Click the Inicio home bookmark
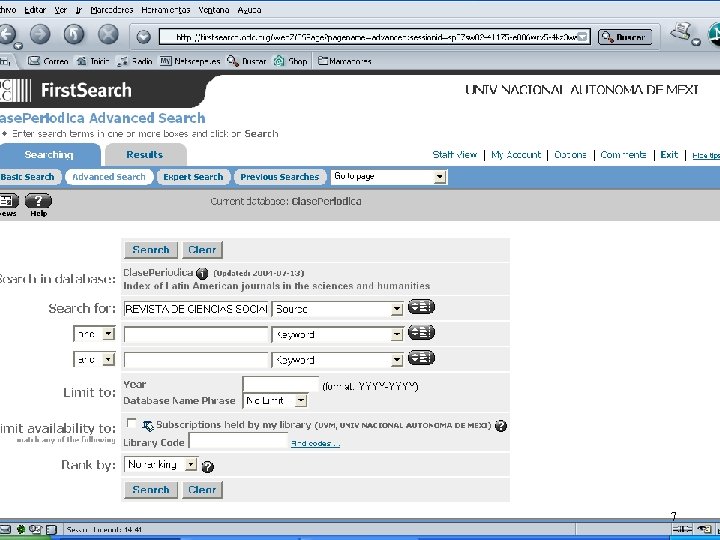This screenshot has height=540, width=720. [x=93, y=61]
